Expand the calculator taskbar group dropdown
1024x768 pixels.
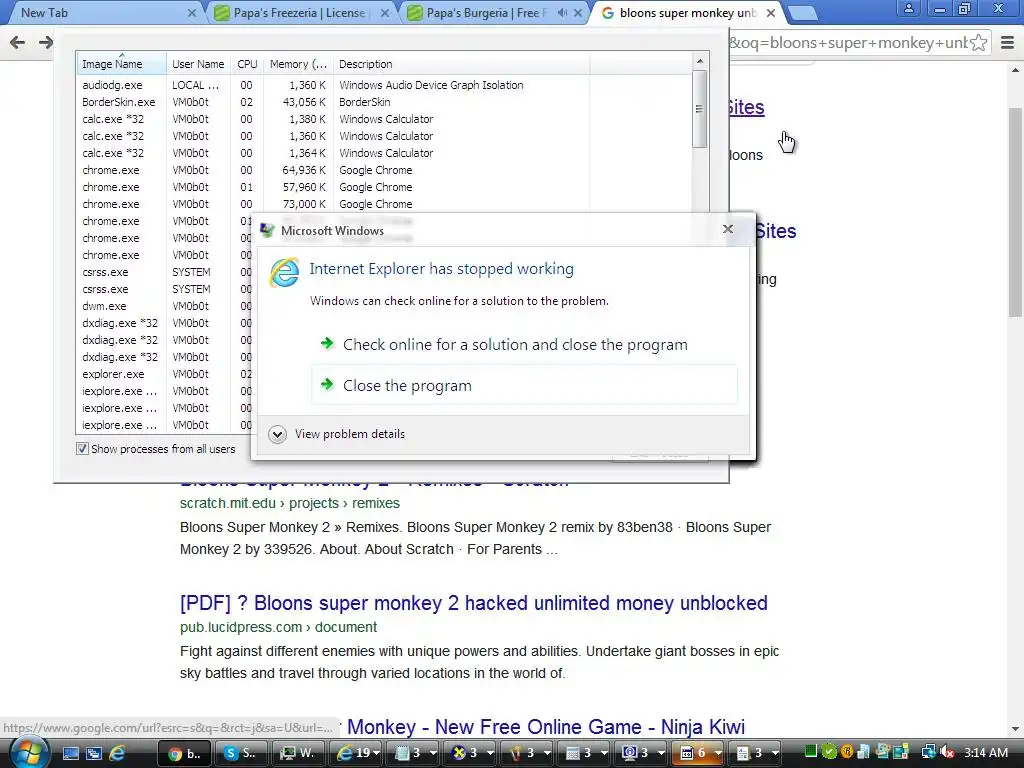(x=604, y=754)
